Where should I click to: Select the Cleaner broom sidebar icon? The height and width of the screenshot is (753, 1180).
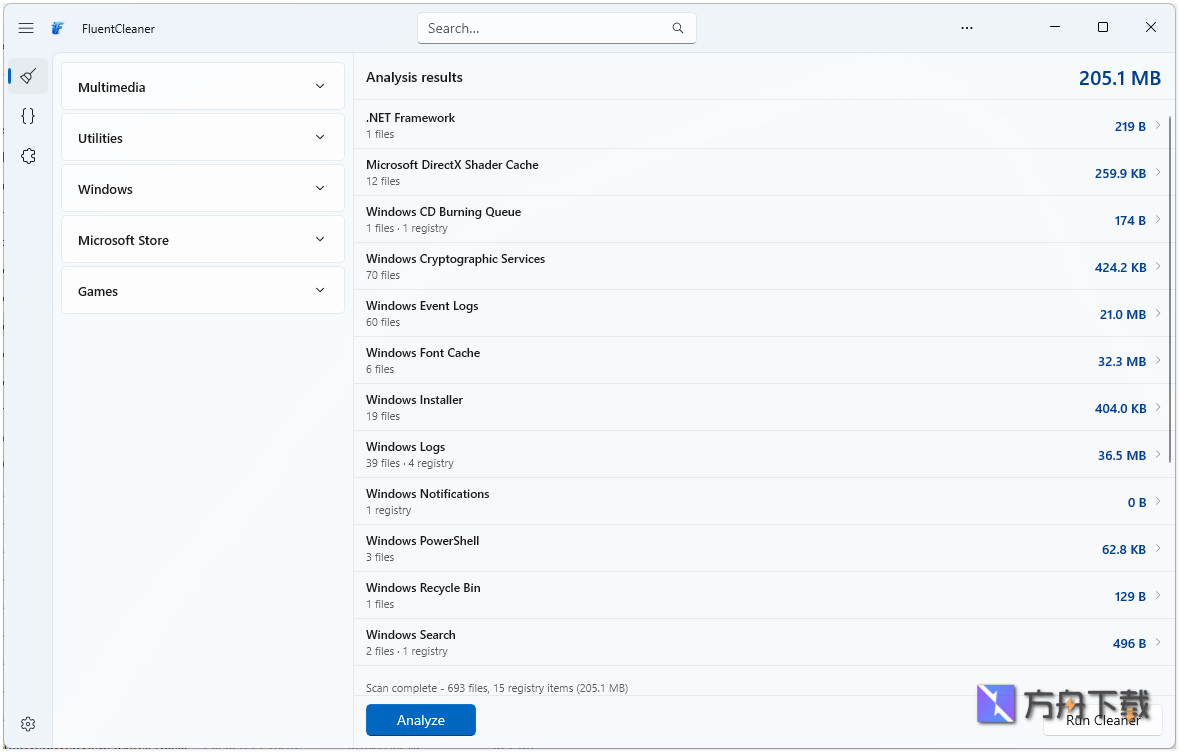tap(29, 76)
